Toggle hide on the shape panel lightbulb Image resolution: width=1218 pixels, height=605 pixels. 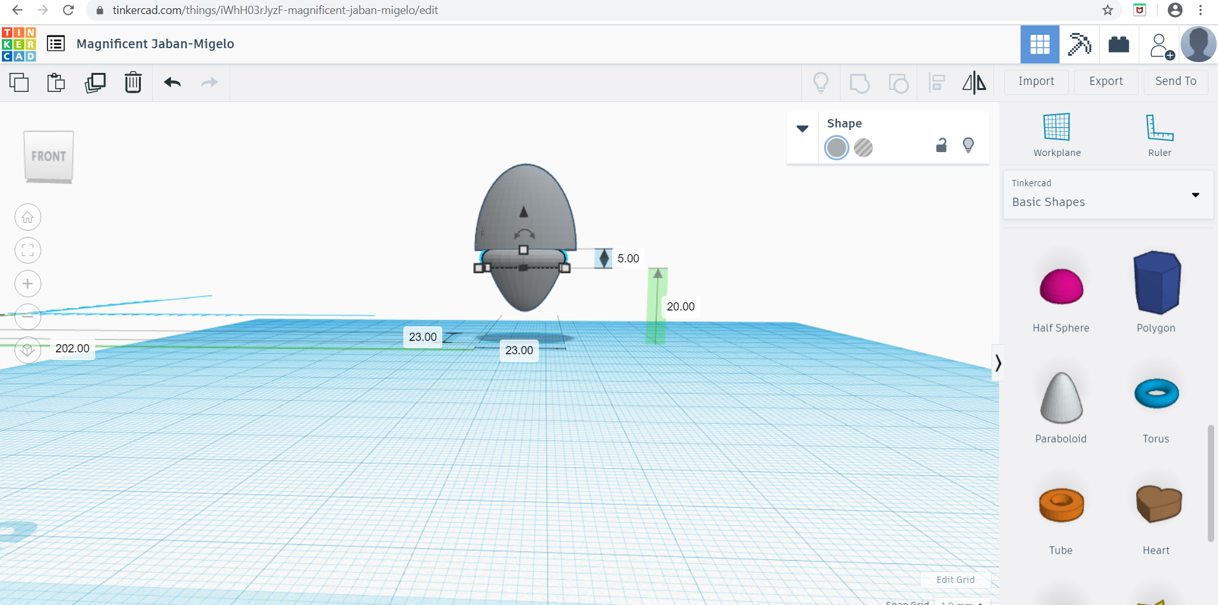(968, 145)
